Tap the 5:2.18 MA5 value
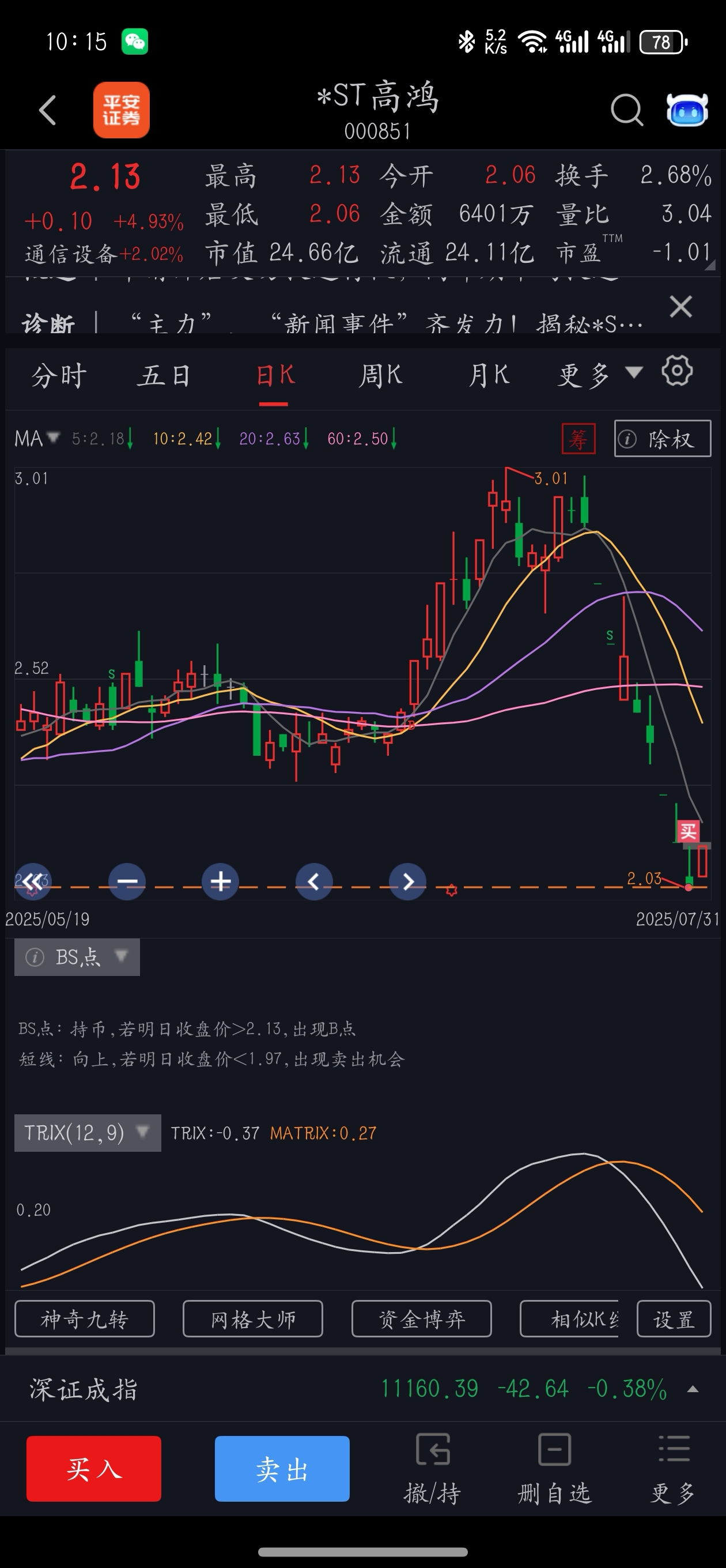This screenshot has width=726, height=1568. [101, 438]
